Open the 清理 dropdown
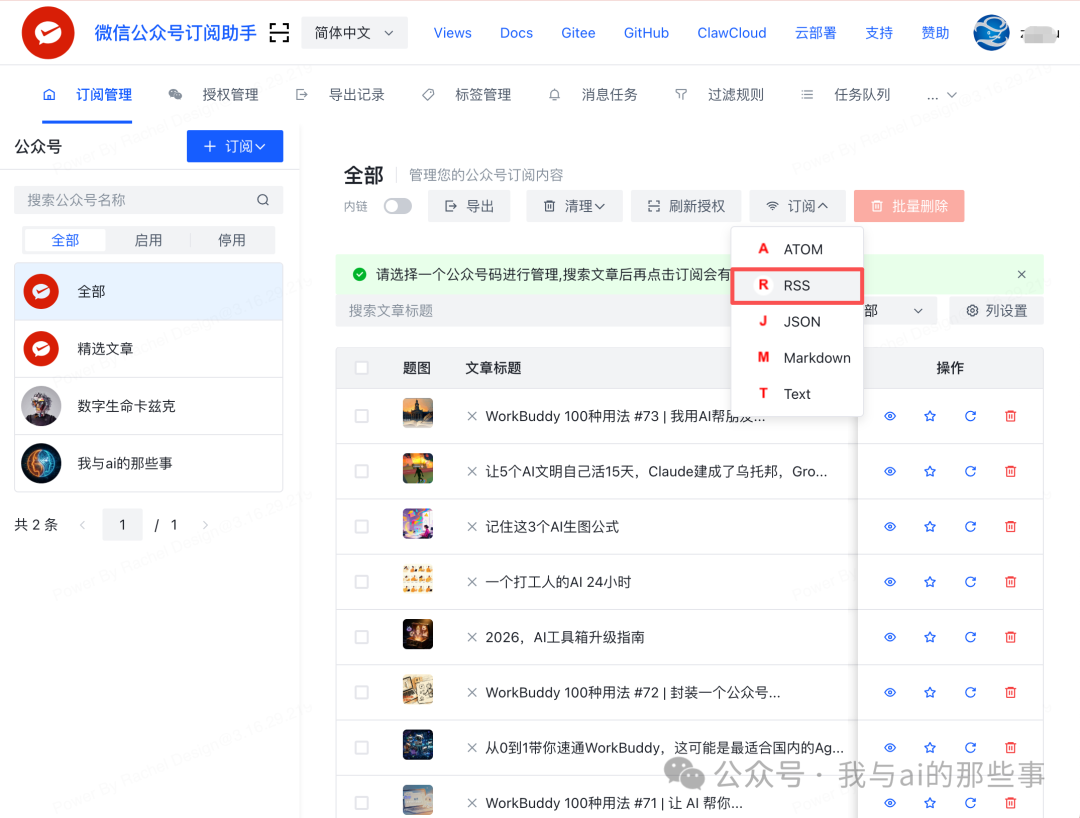 click(x=574, y=206)
